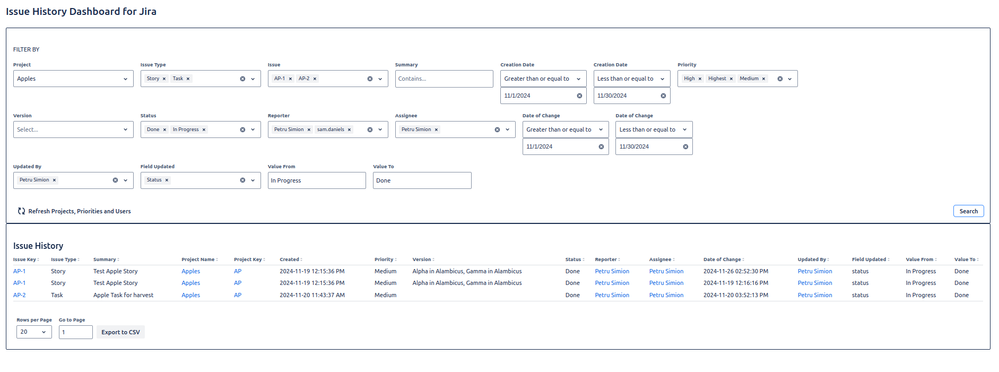Remove Petru Simion chip from Updated By filter
This screenshot has height=372, width=999.
click(54, 180)
